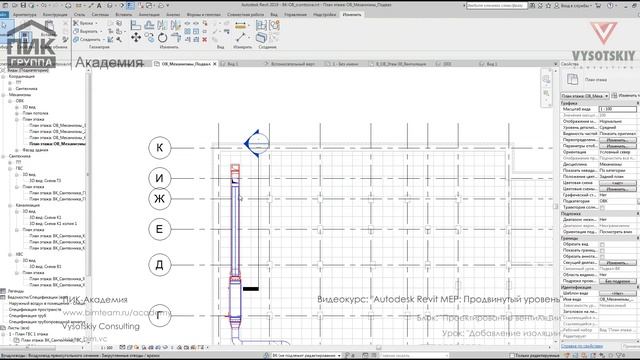This screenshot has height=360, width=640.
Task: Click the zoom icon on navigation bar
Action: tap(547, 94)
